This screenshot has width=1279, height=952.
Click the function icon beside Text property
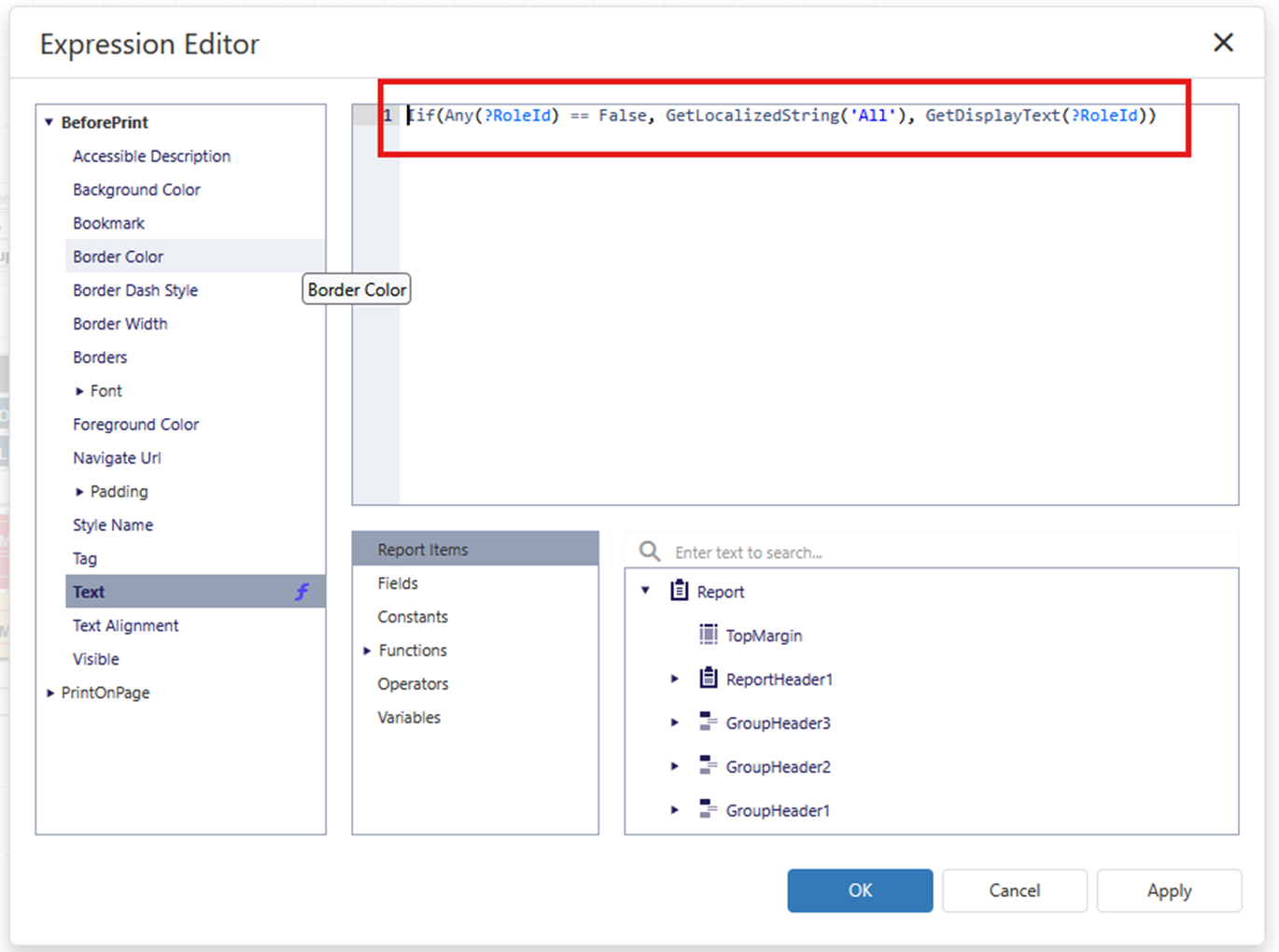(302, 592)
